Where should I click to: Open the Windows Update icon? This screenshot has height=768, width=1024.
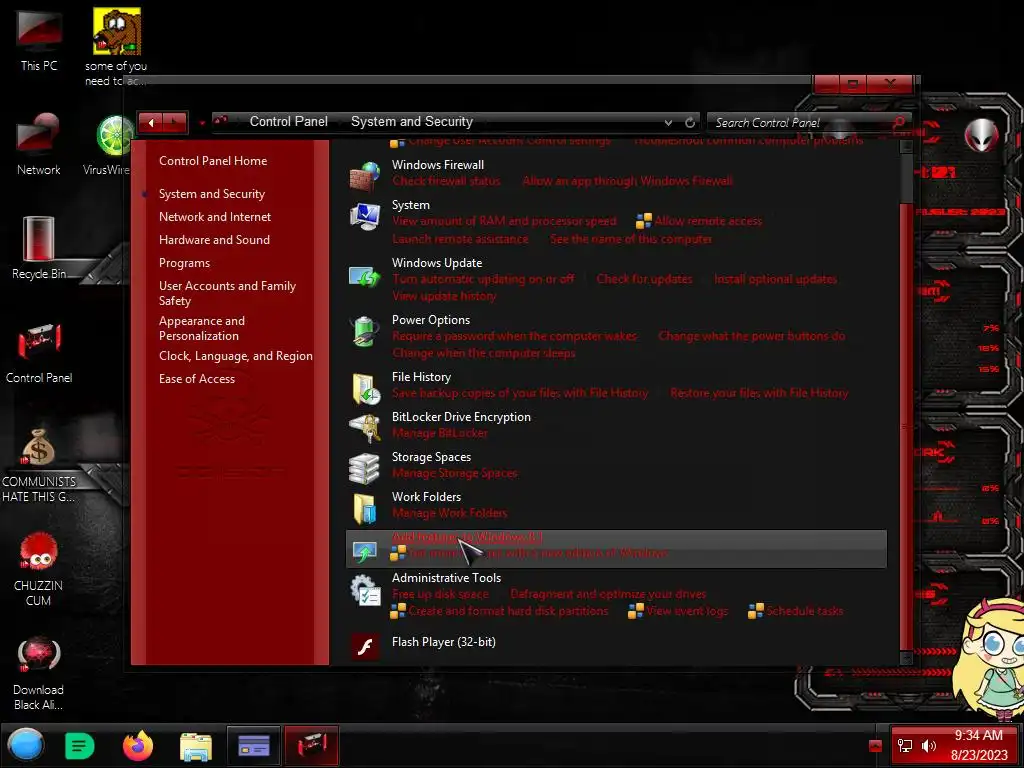pos(364,276)
